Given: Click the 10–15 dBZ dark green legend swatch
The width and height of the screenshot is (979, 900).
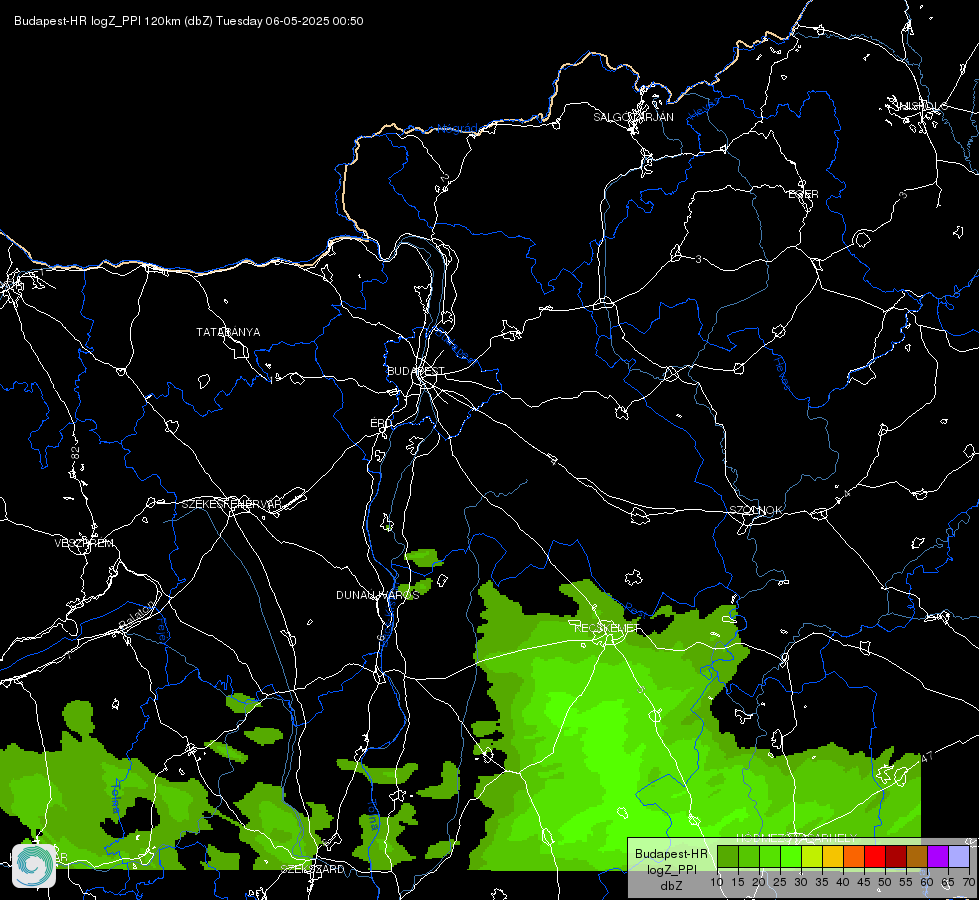Looking at the screenshot, I should (727, 857).
